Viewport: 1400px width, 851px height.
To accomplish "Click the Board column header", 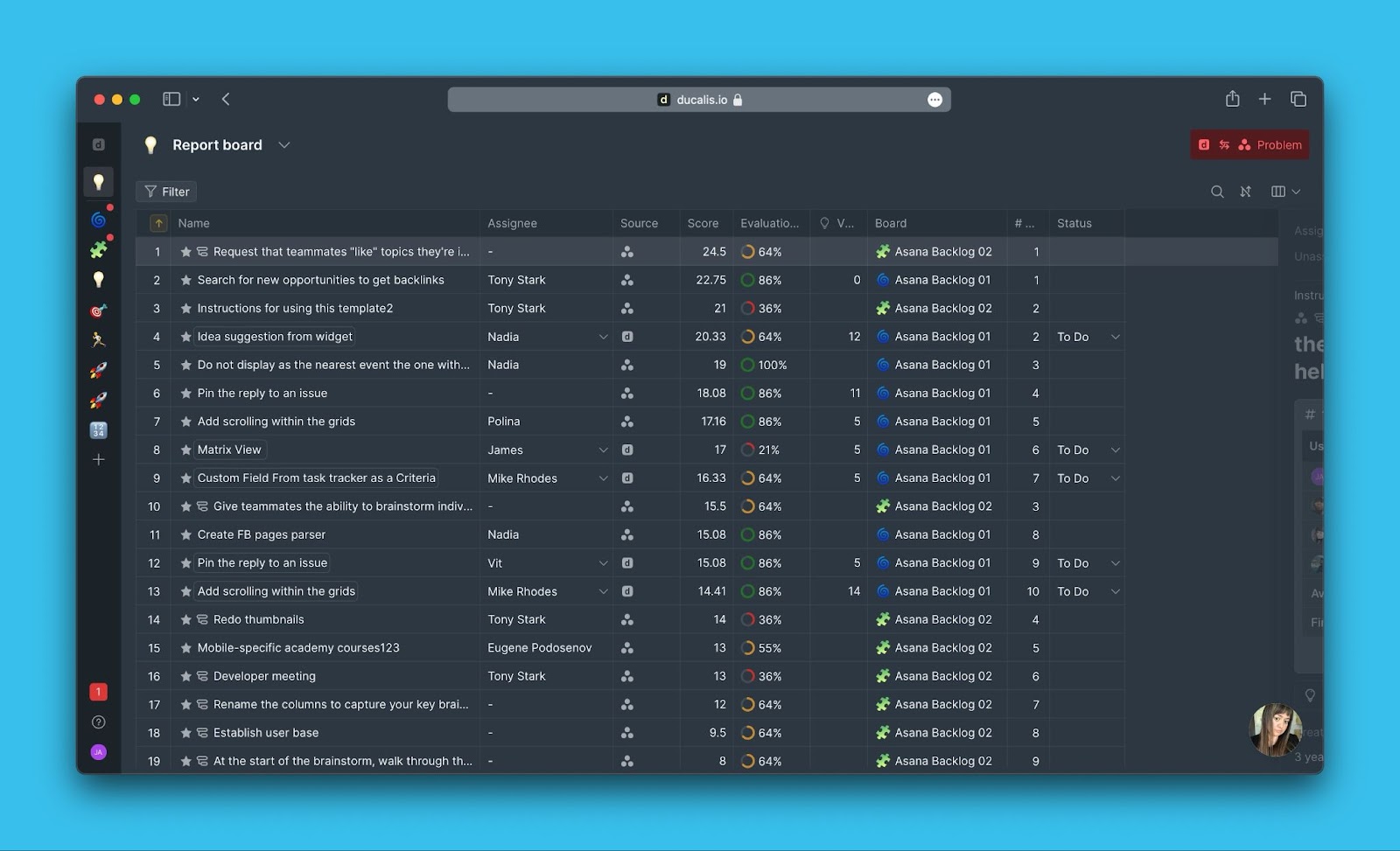I will (x=891, y=224).
